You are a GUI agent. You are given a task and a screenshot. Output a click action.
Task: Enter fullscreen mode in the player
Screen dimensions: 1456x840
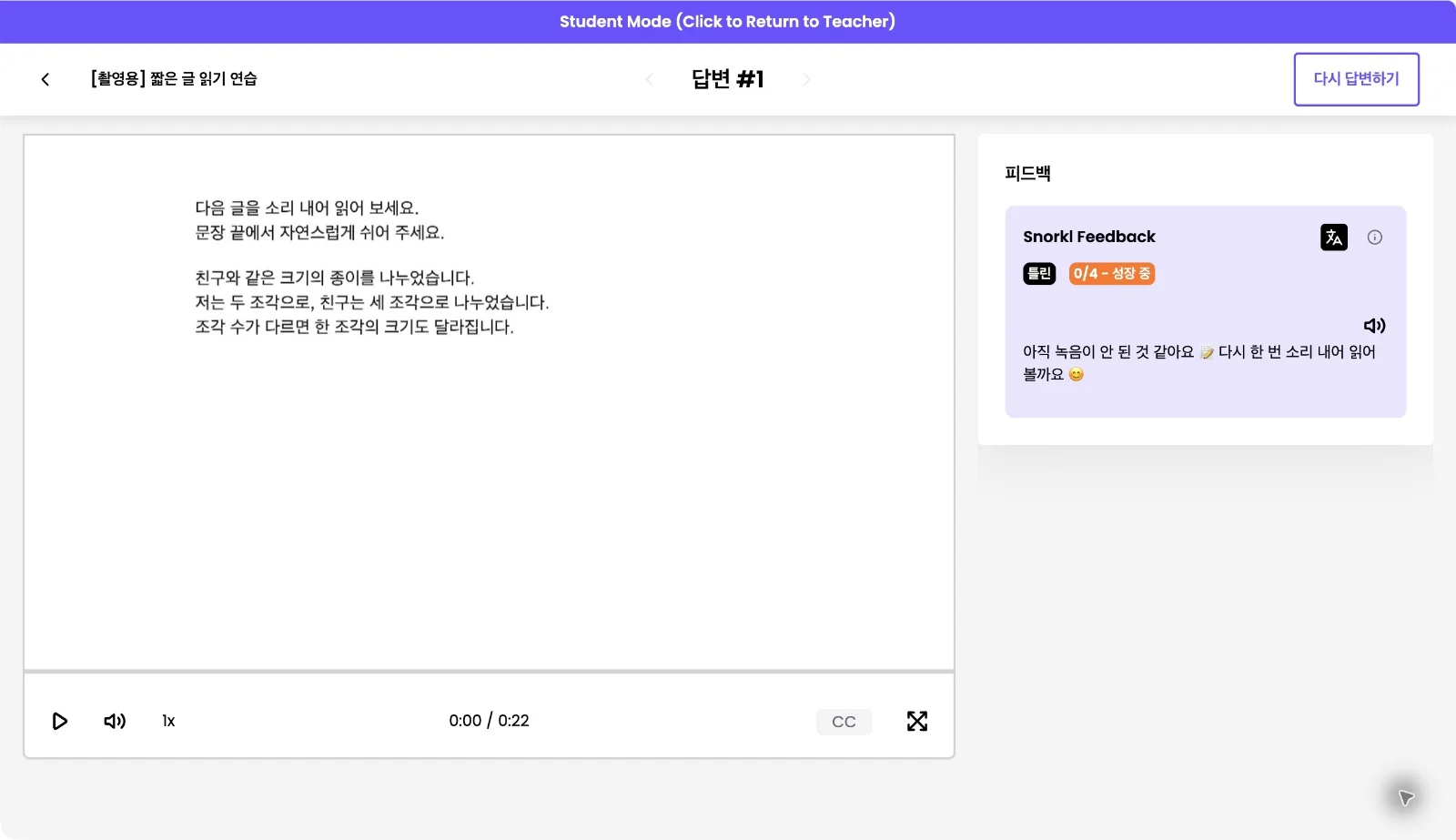tap(917, 721)
